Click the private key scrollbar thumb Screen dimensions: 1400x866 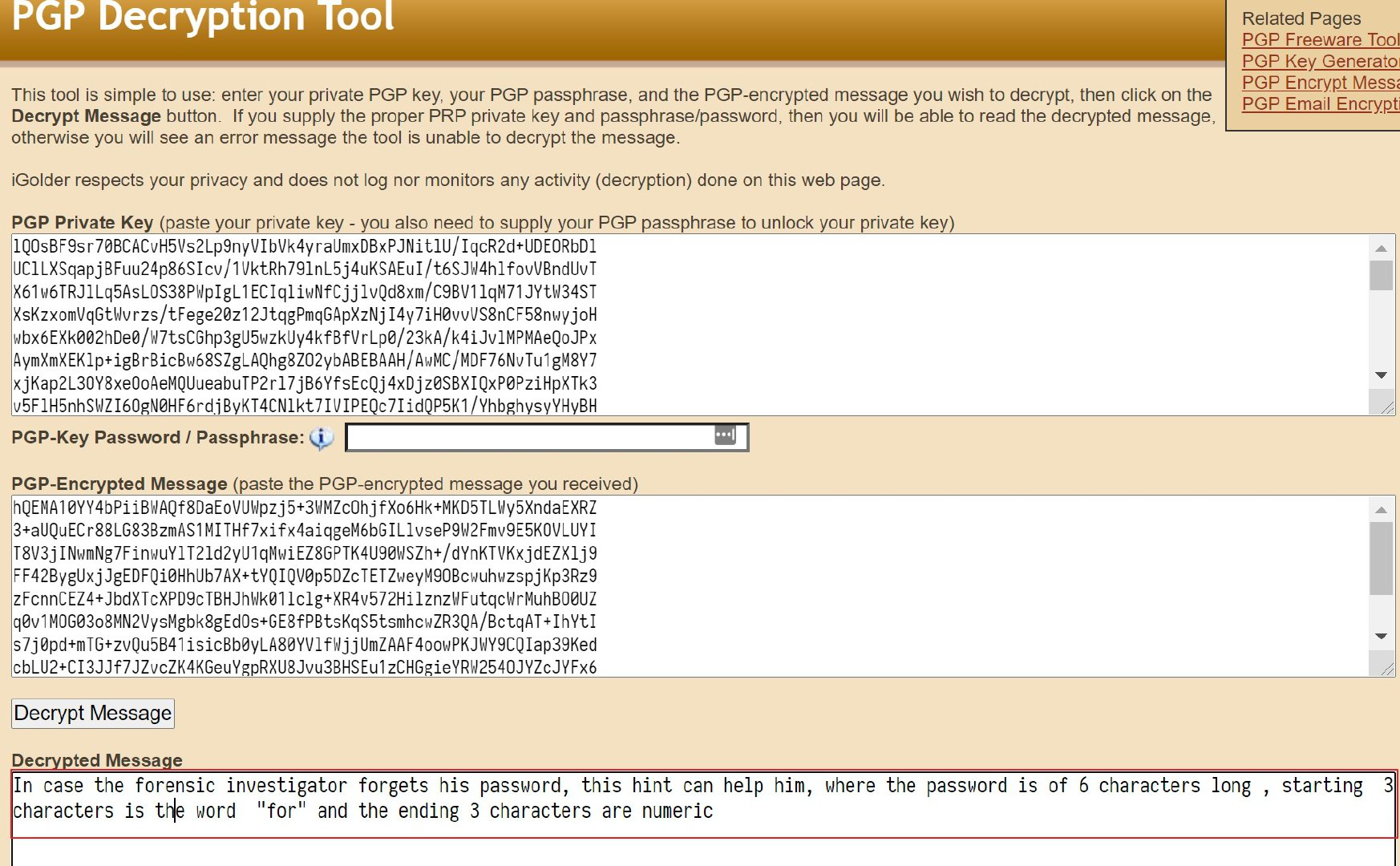pos(1381,275)
